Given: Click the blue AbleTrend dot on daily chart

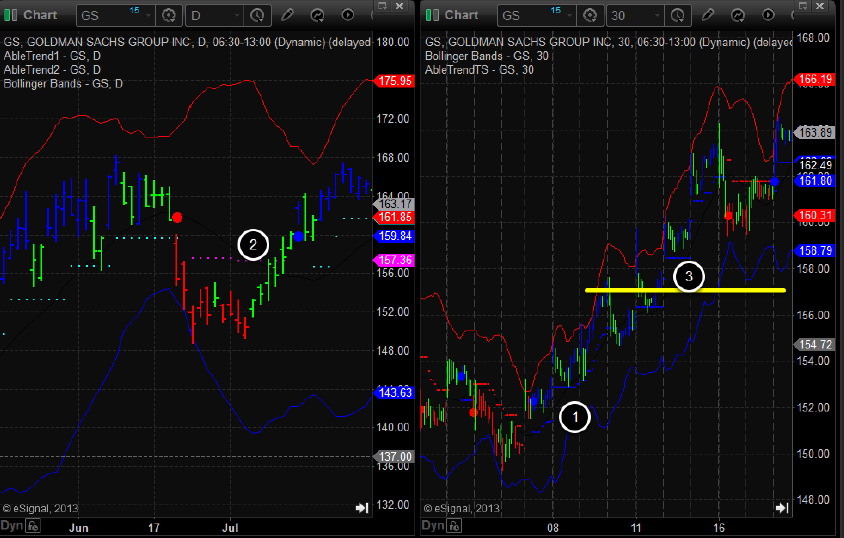Looking at the screenshot, I should coord(299,236).
